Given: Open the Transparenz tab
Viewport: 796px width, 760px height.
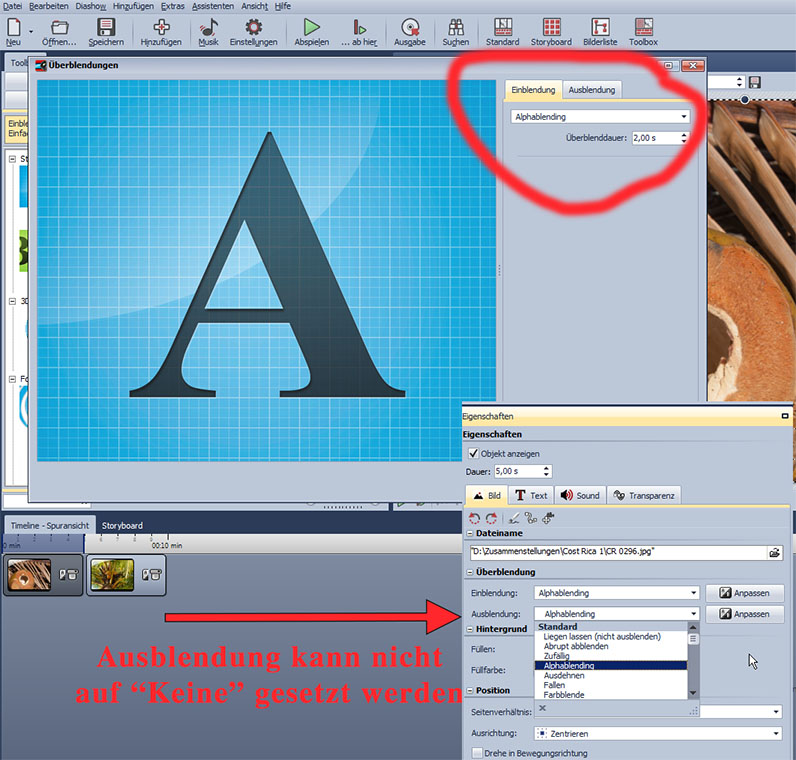Looking at the screenshot, I should coord(646,495).
